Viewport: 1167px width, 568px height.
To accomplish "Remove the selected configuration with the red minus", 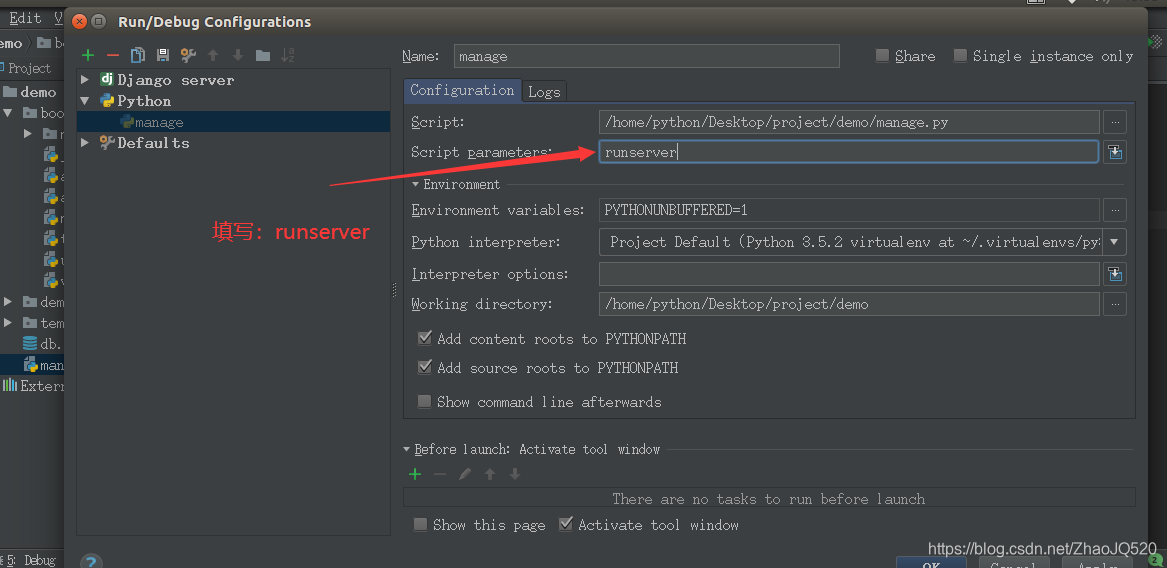I will point(112,55).
